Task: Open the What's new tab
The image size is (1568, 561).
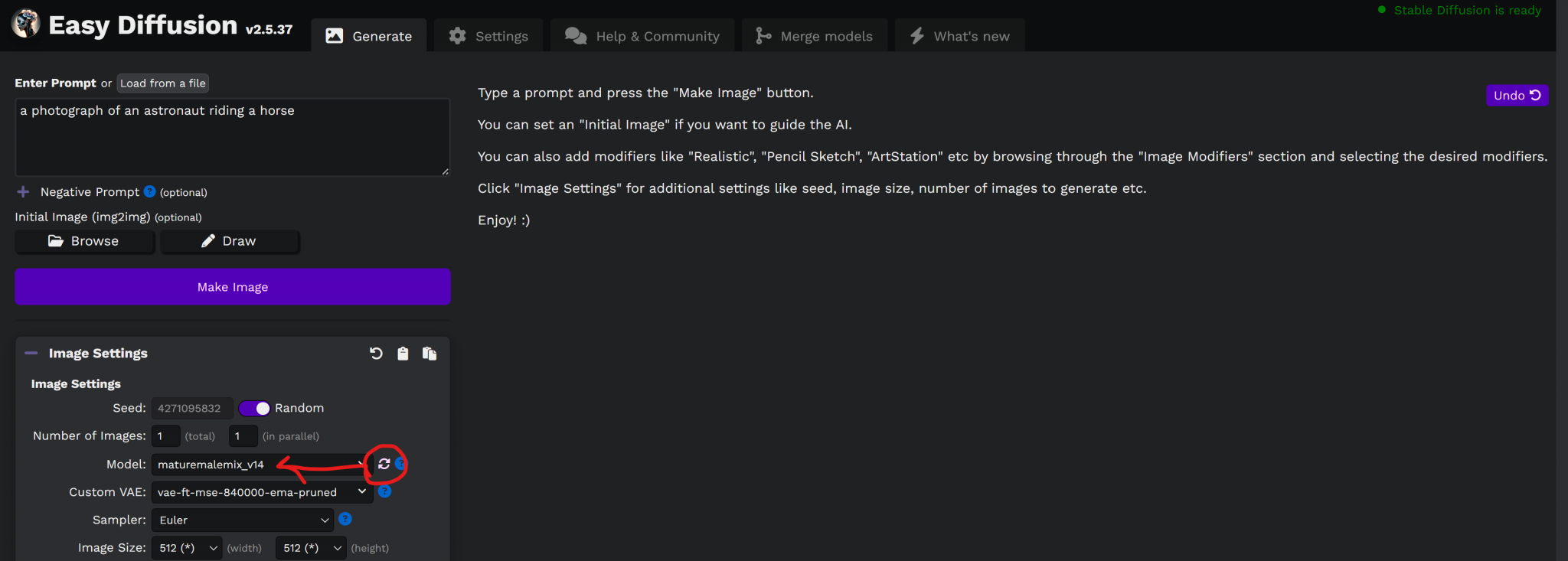Action: tap(960, 36)
